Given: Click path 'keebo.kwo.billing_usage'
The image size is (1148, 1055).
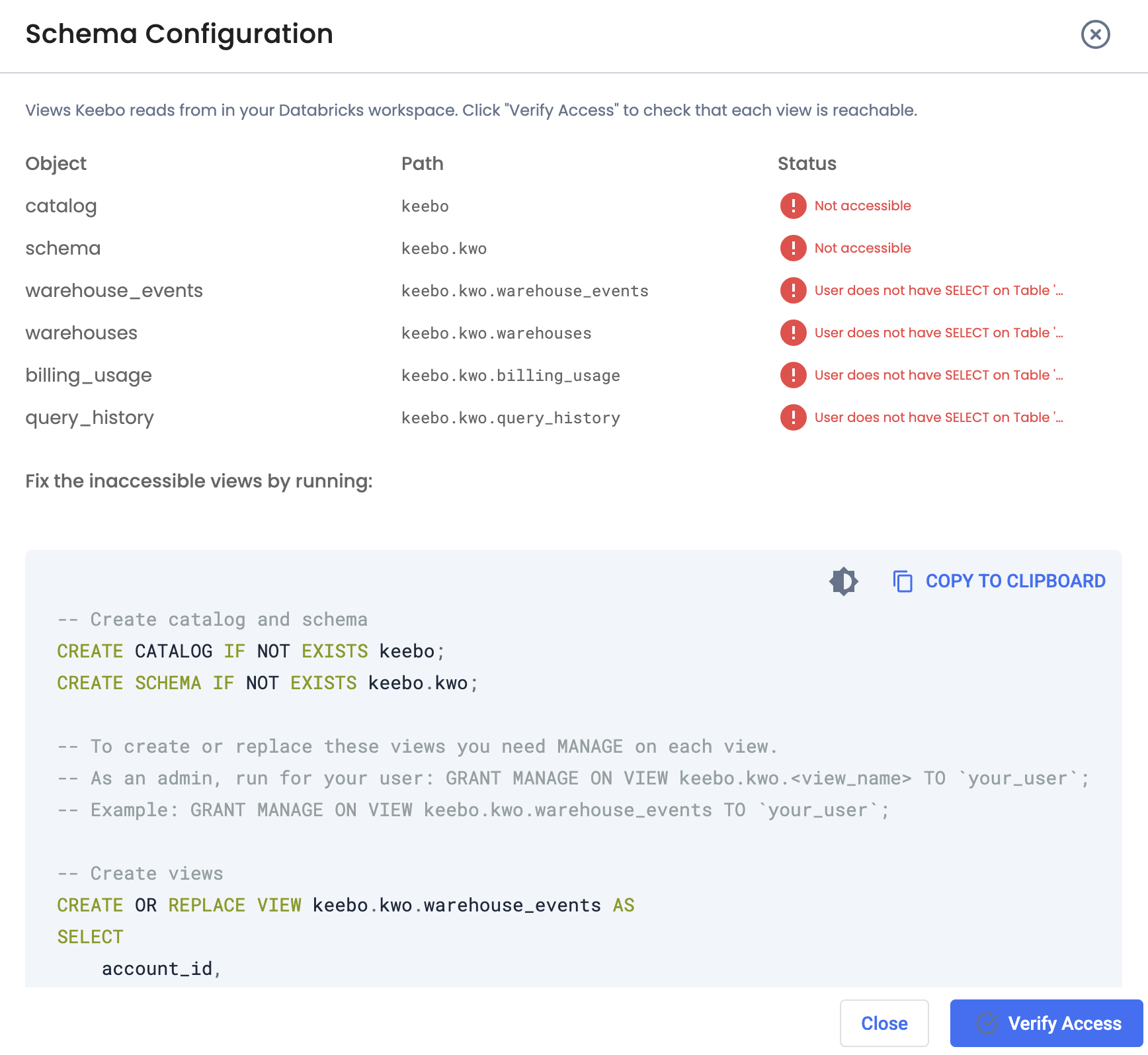Looking at the screenshot, I should coord(511,376).
